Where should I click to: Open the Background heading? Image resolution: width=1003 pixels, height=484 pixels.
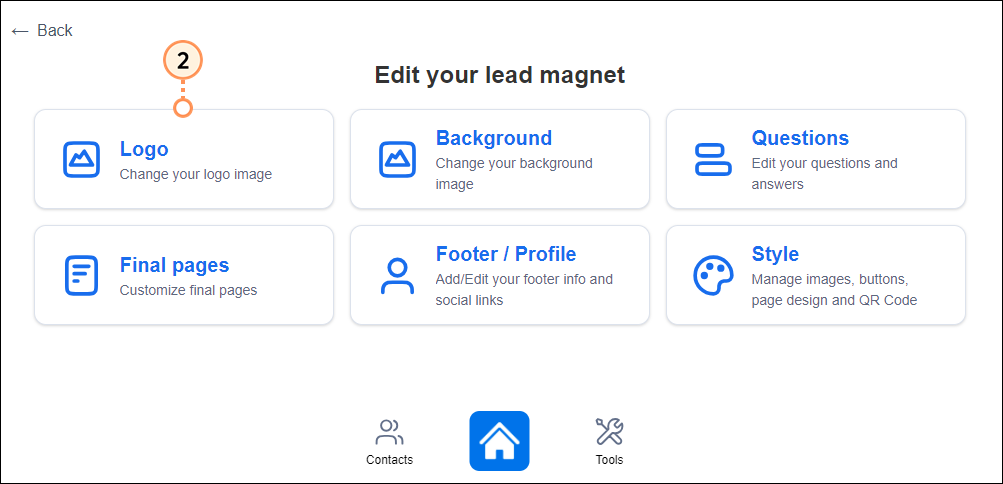494,138
